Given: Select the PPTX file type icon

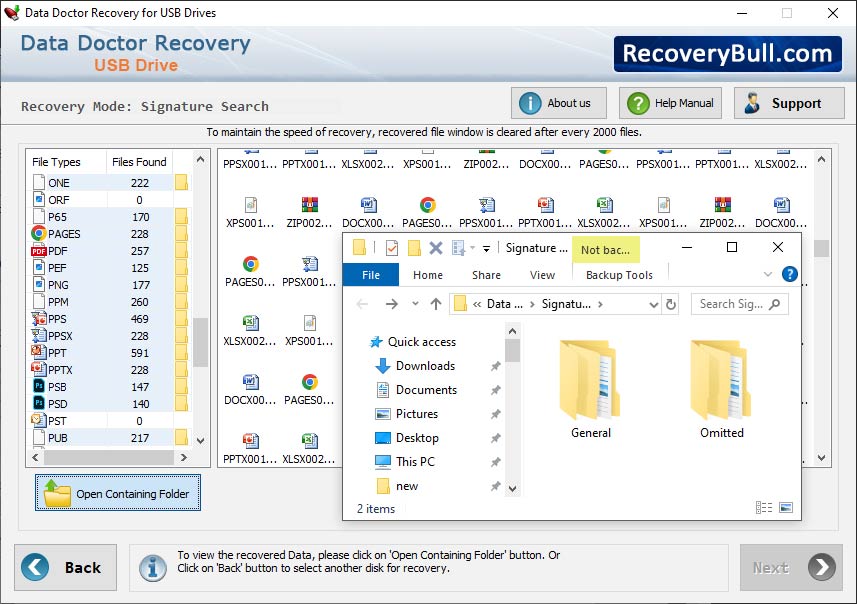Looking at the screenshot, I should pyautogui.click(x=39, y=370).
